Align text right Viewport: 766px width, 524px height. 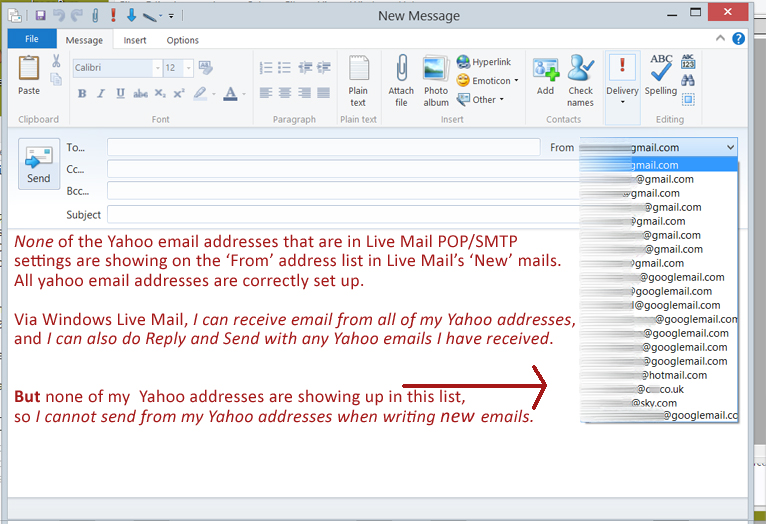click(x=304, y=93)
